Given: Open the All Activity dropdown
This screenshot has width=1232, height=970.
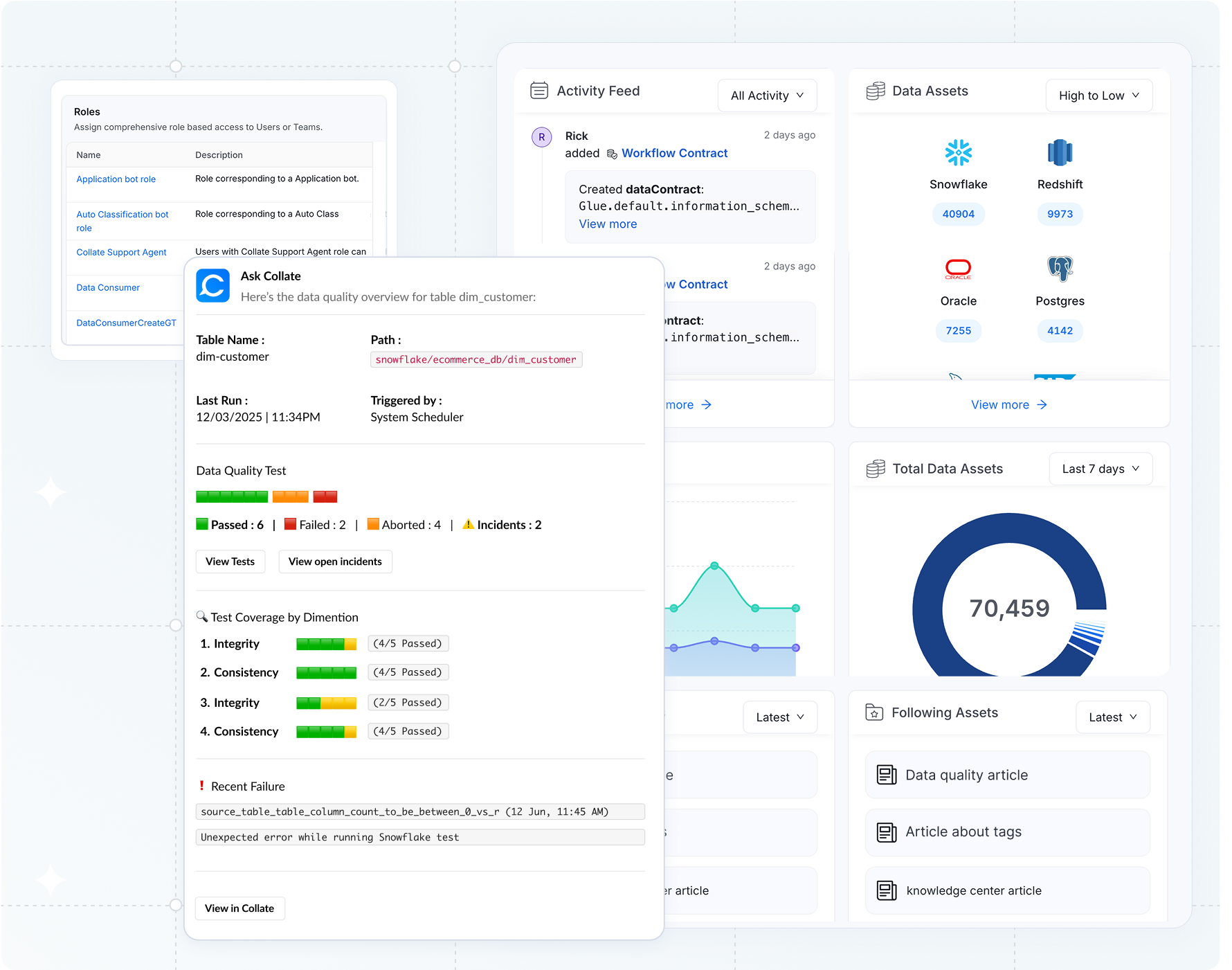Looking at the screenshot, I should point(767,96).
